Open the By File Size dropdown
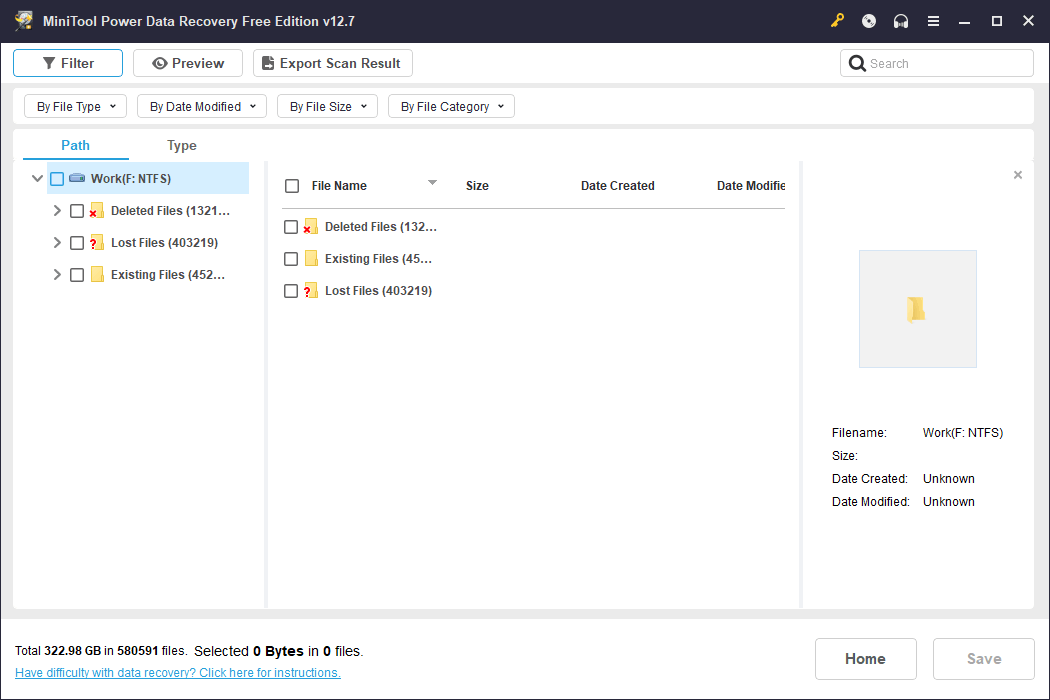This screenshot has width=1050, height=700. (327, 107)
